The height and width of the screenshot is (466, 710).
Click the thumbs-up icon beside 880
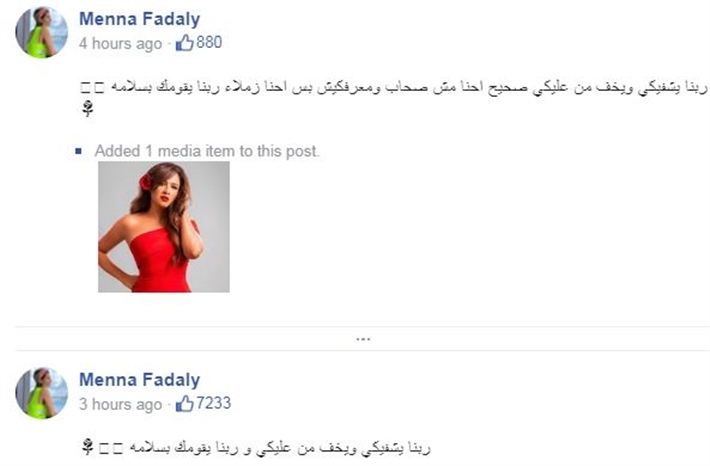(185, 43)
